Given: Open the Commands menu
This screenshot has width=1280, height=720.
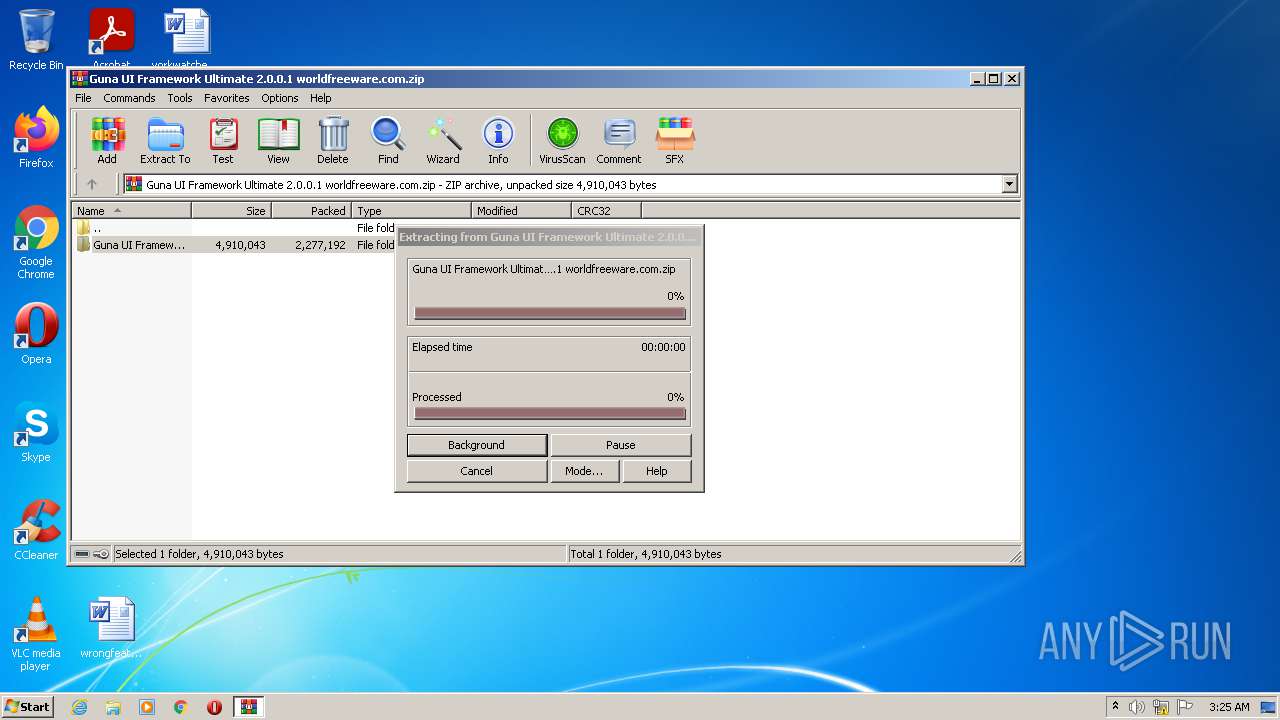Looking at the screenshot, I should click(x=129, y=98).
